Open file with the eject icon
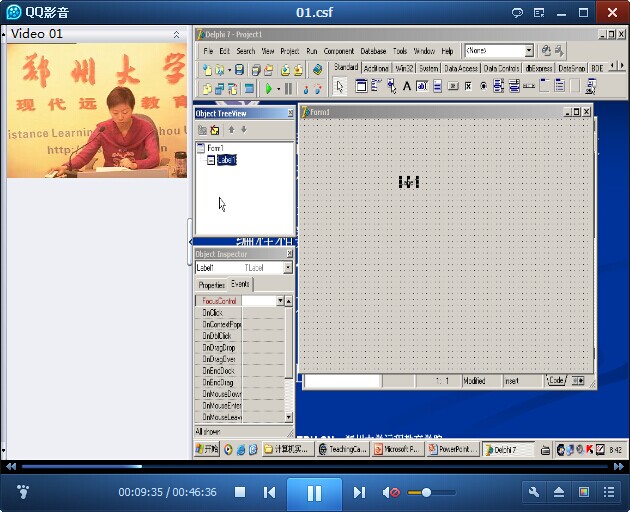The height and width of the screenshot is (512, 630). tap(559, 492)
